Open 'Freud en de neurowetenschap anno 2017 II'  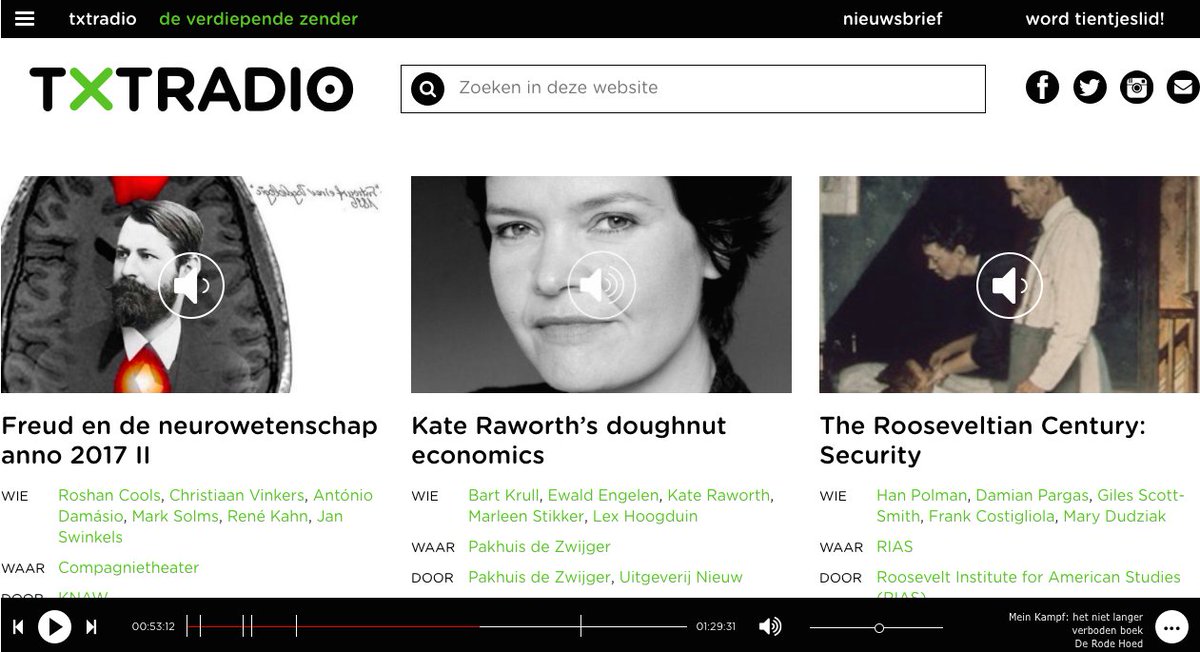189,440
